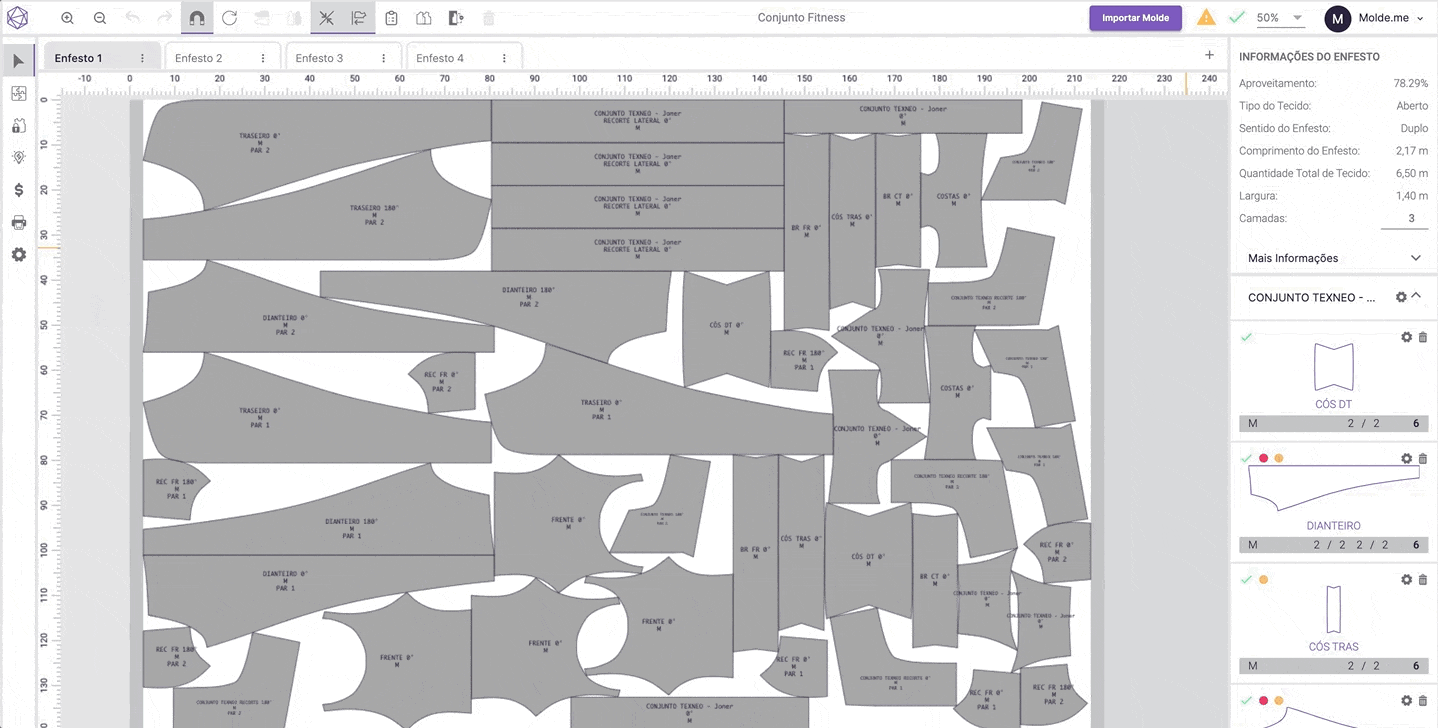1438x728 pixels.
Task: Click the Importar Molde button
Action: 1135,18
